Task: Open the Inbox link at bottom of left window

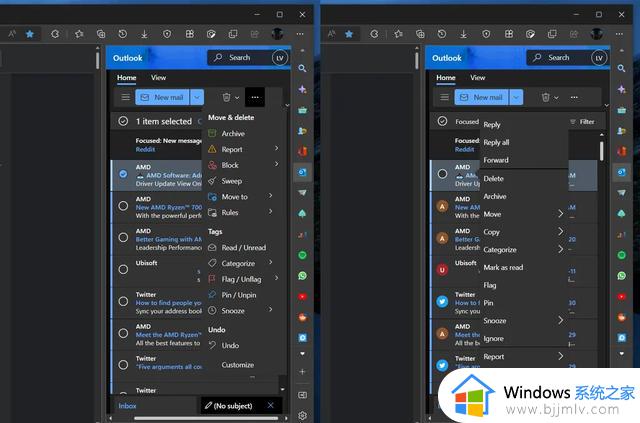Action: pyautogui.click(x=127, y=406)
